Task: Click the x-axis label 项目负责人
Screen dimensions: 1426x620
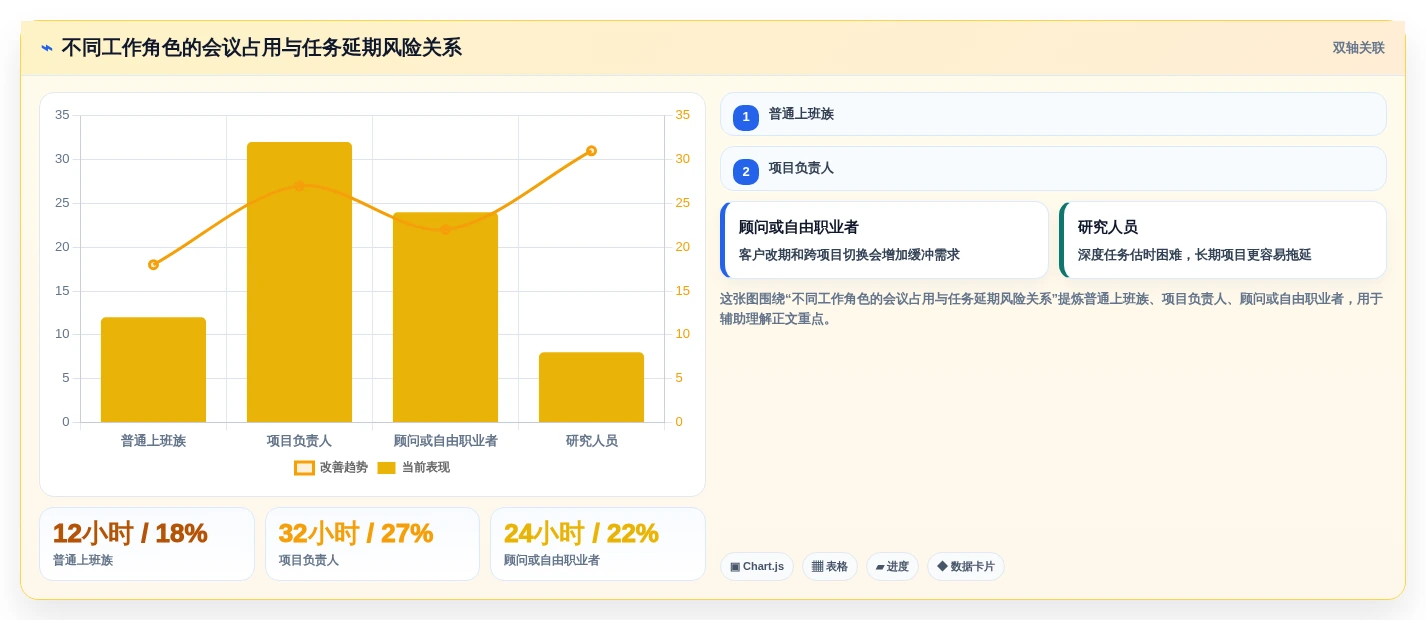Action: click(299, 441)
